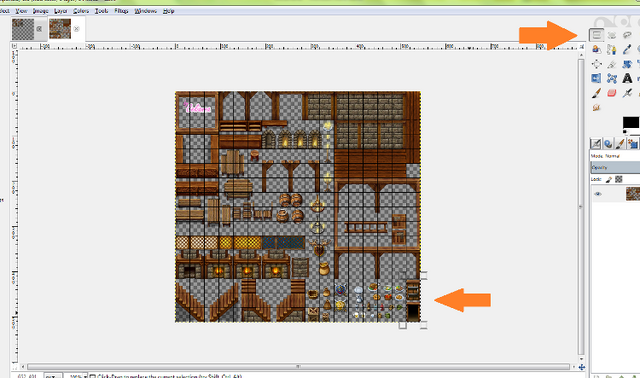Viewport: 640px width, 378px height.
Task: Select the Paintbrush tool
Action: point(596,93)
